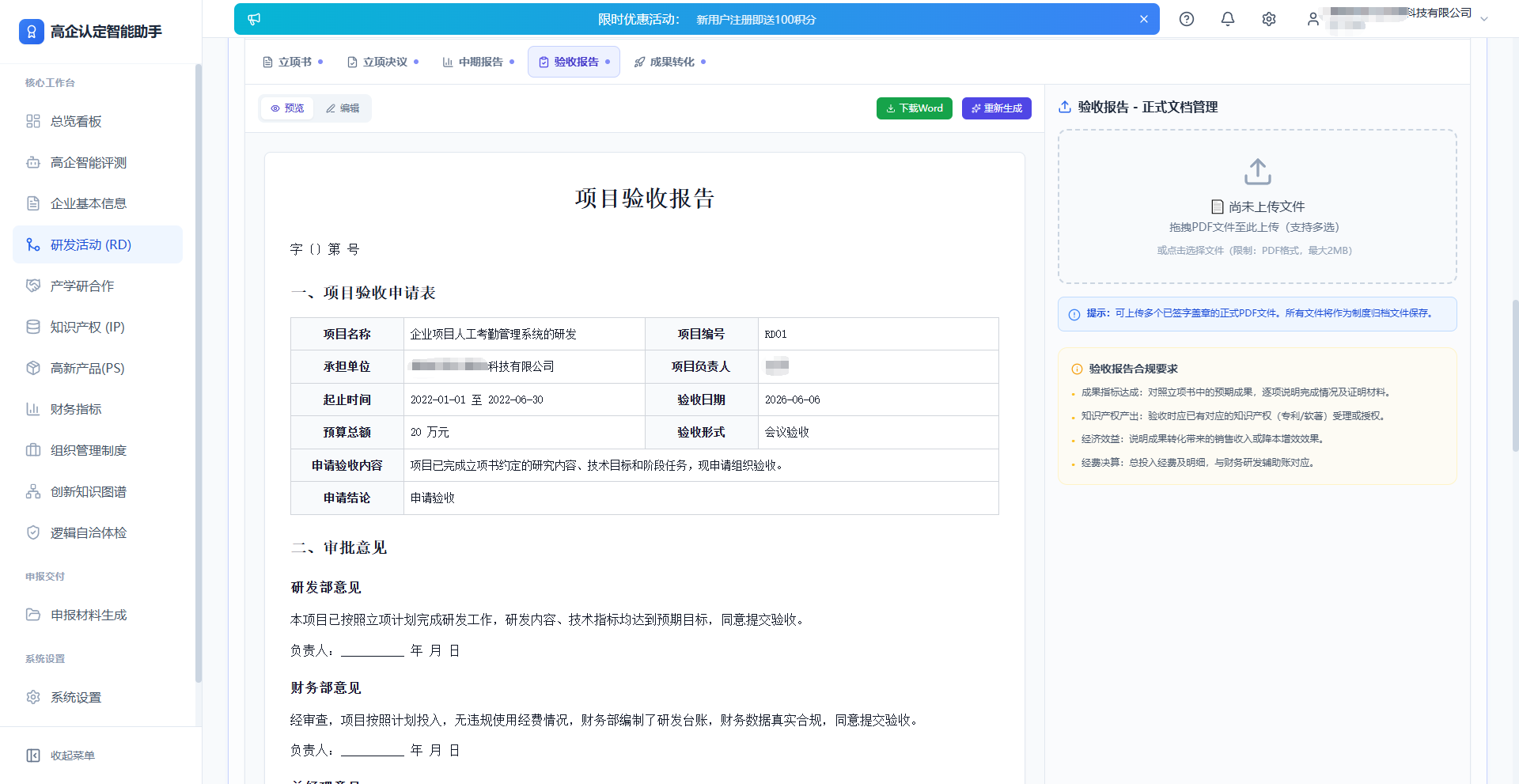The height and width of the screenshot is (784, 1519).
Task: Close the 限时优惠活动 banner
Action: click(1143, 19)
